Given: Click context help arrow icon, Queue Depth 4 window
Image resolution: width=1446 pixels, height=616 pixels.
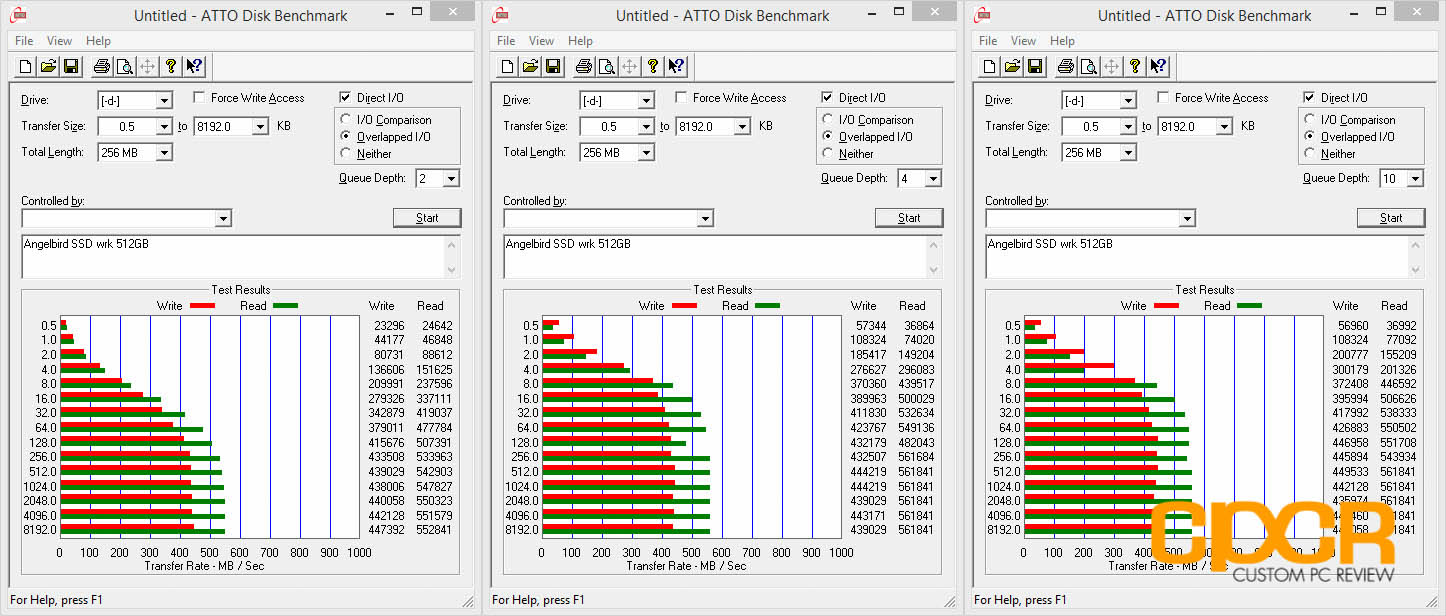Looking at the screenshot, I should [676, 67].
